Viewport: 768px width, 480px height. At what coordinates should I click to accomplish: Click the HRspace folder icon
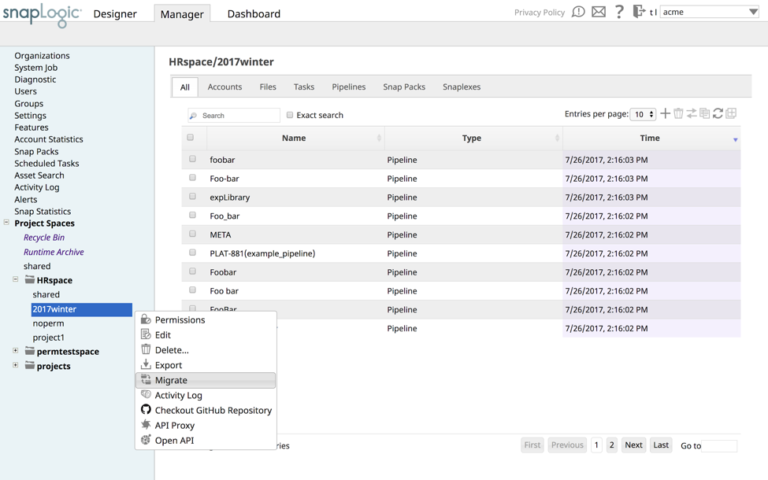coord(30,280)
